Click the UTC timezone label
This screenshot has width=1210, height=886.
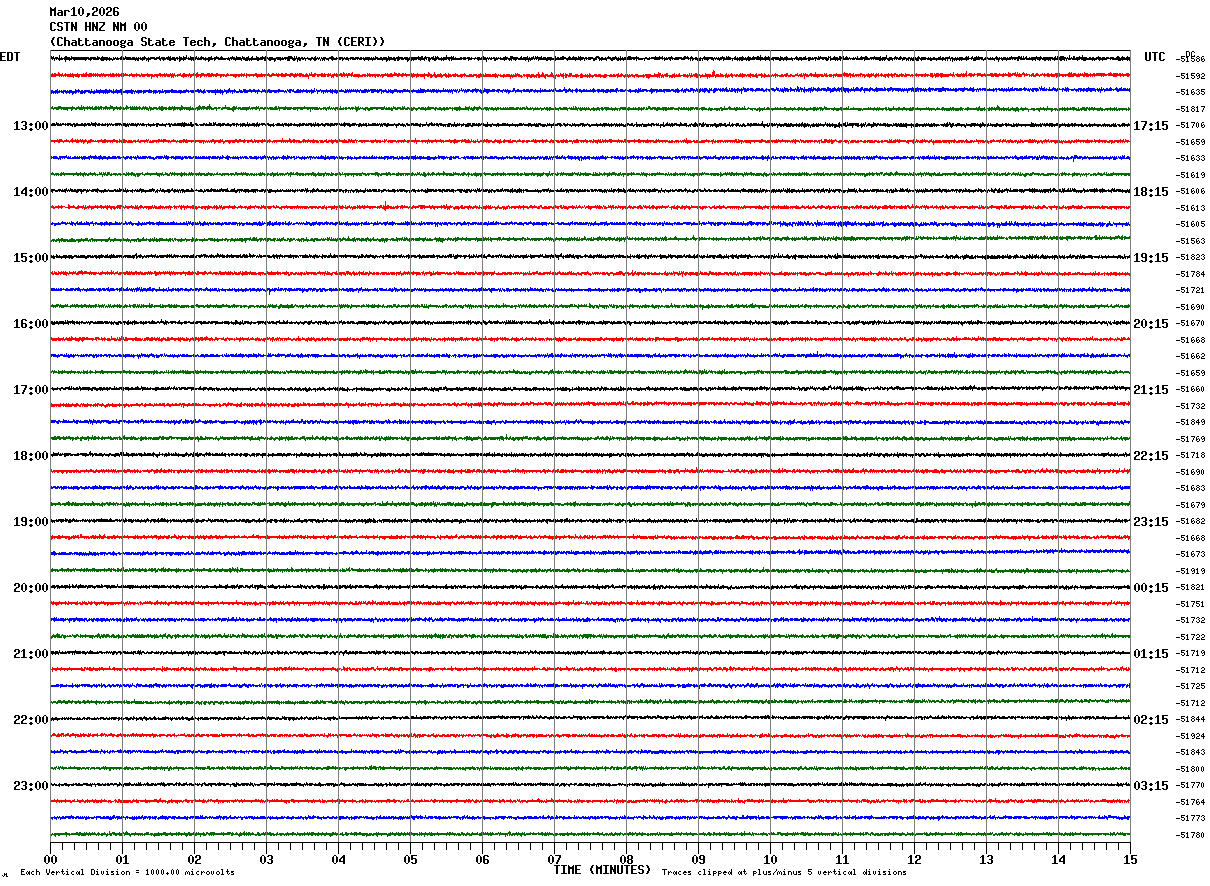1155,57
